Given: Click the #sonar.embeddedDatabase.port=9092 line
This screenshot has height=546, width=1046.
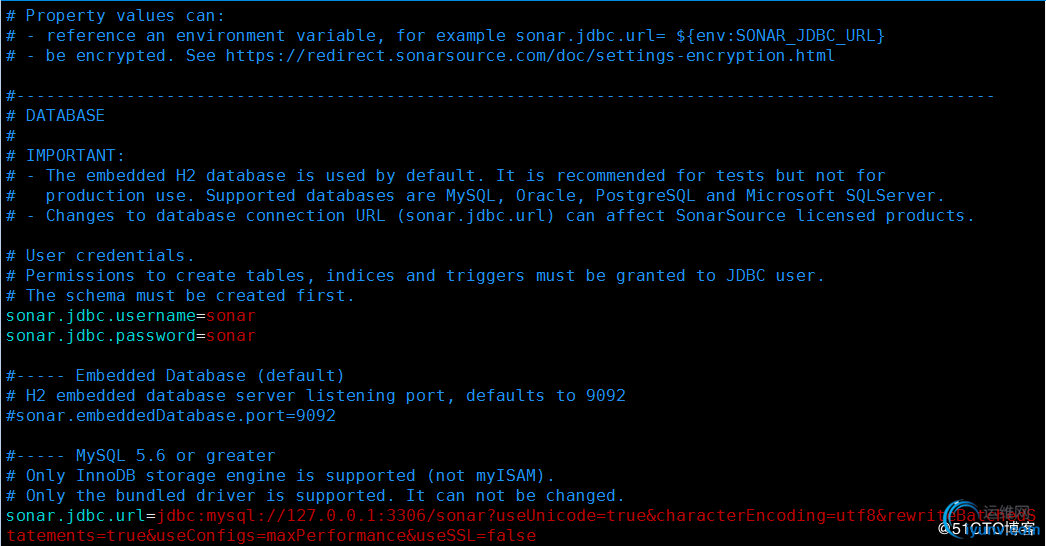Looking at the screenshot, I should tap(171, 416).
